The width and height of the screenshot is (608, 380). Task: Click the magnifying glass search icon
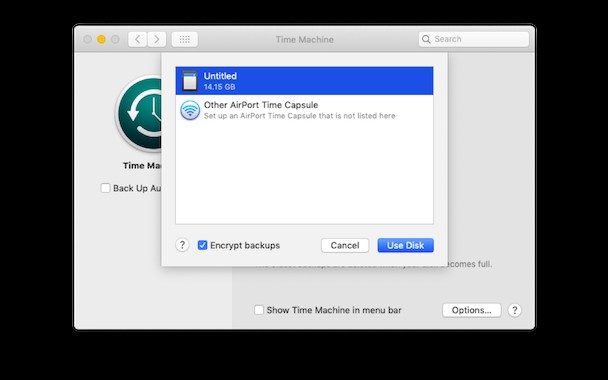click(426, 39)
